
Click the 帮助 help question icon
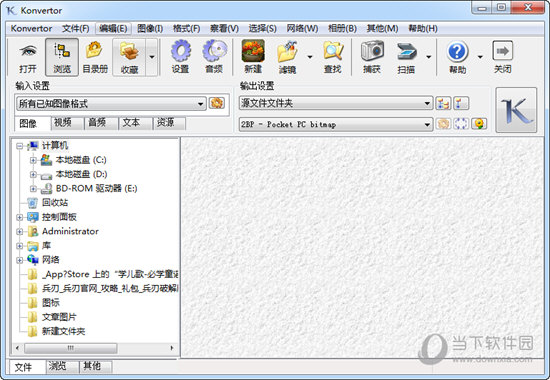point(457,52)
